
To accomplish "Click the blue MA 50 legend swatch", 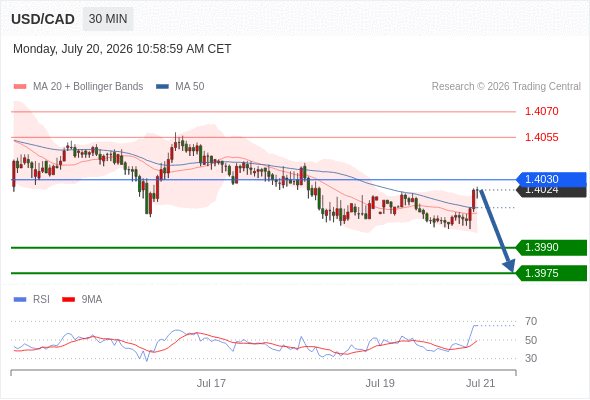I will click(x=162, y=87).
